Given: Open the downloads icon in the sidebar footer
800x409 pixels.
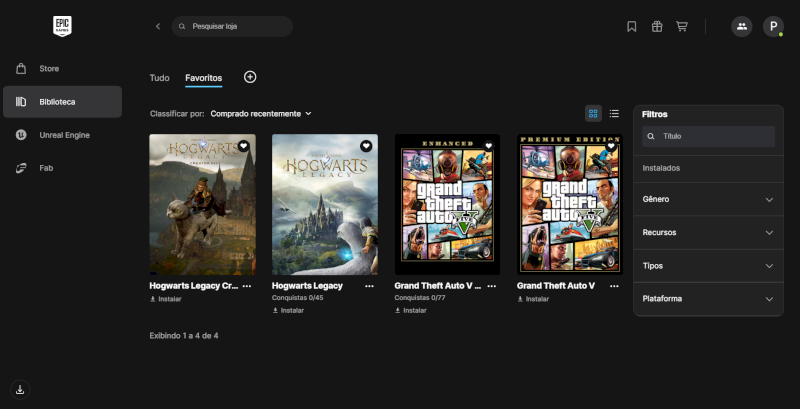Looking at the screenshot, I should click(x=20, y=390).
